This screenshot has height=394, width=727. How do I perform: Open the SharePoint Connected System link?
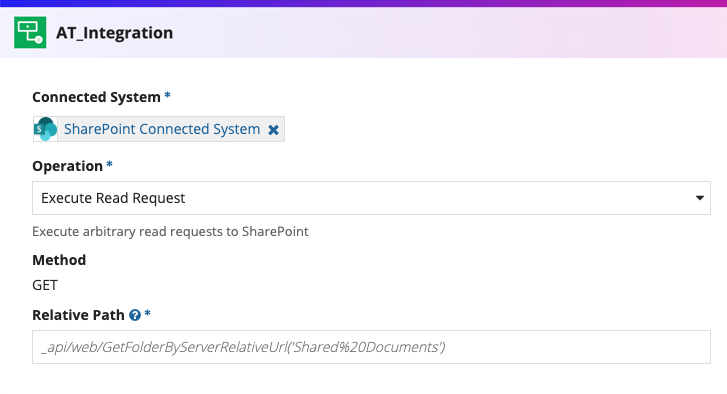coord(162,129)
